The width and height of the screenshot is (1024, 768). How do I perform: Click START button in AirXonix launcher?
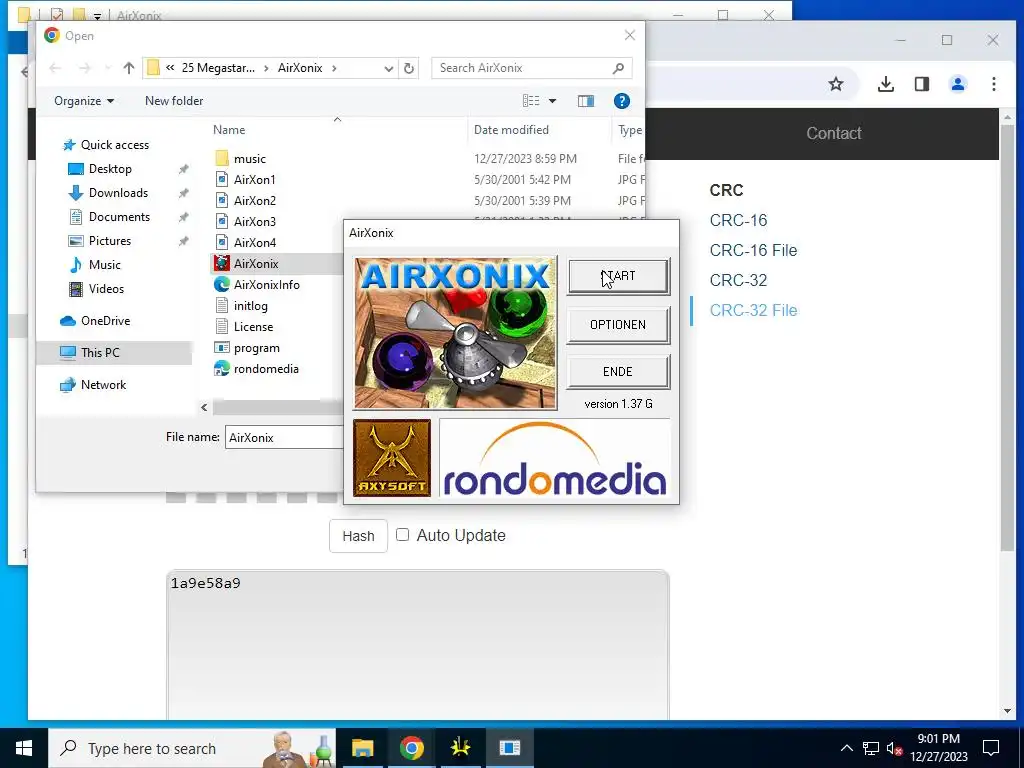click(618, 276)
